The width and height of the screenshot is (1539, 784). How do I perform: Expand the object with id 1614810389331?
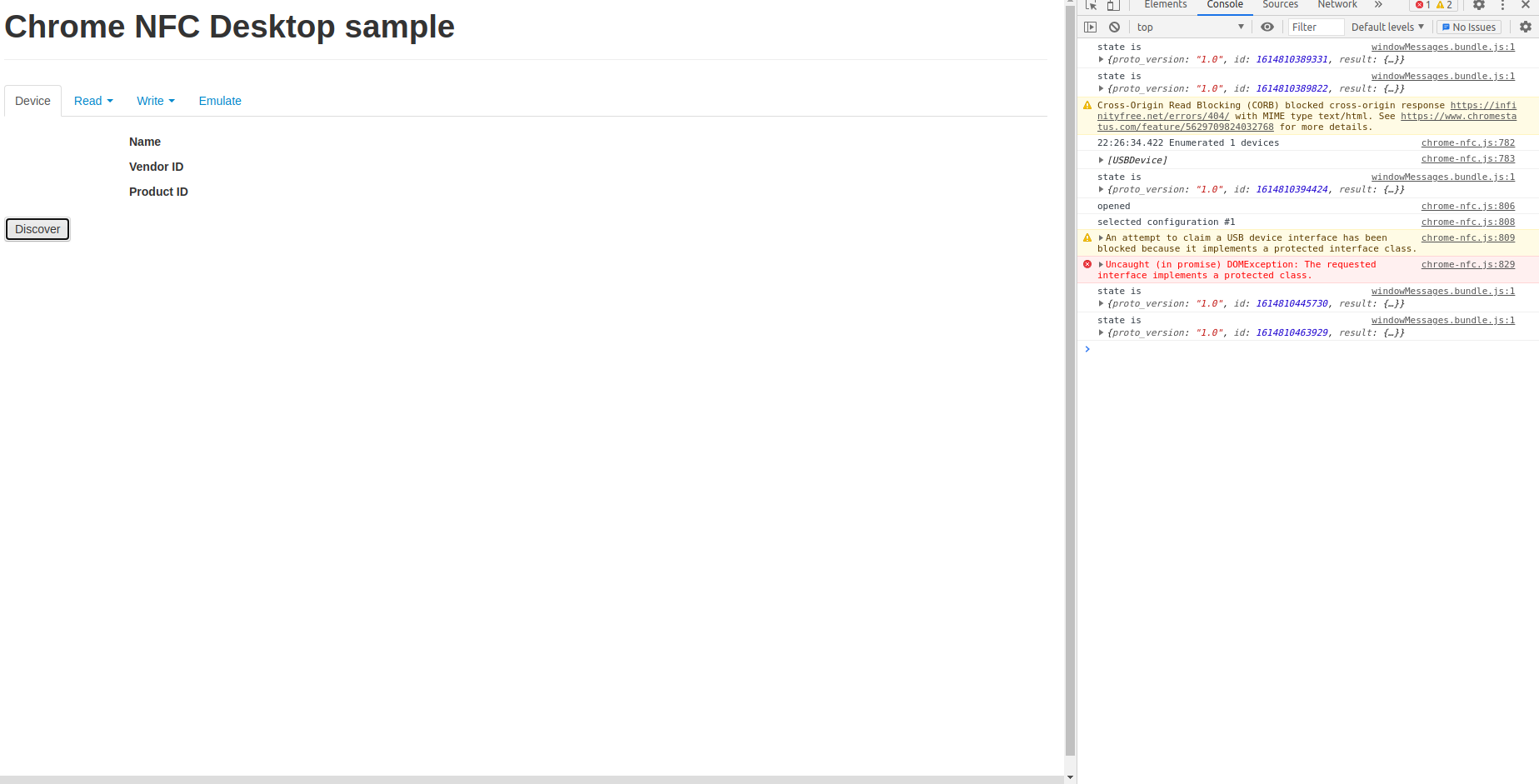coord(1102,60)
